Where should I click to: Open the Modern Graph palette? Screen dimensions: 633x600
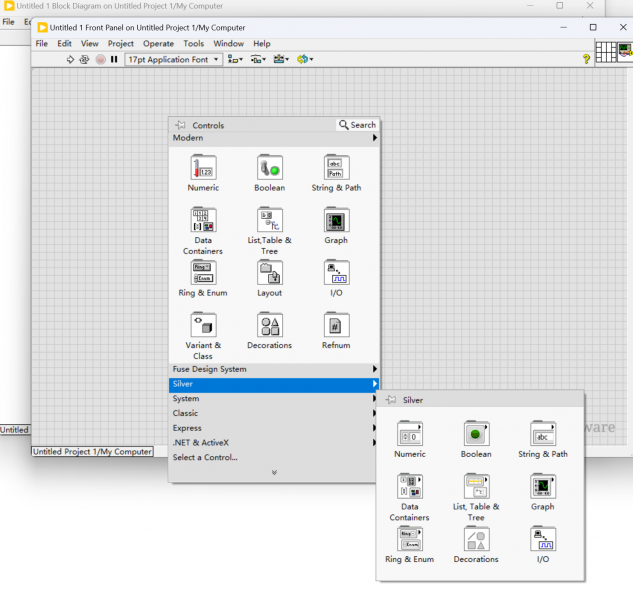[336, 226]
